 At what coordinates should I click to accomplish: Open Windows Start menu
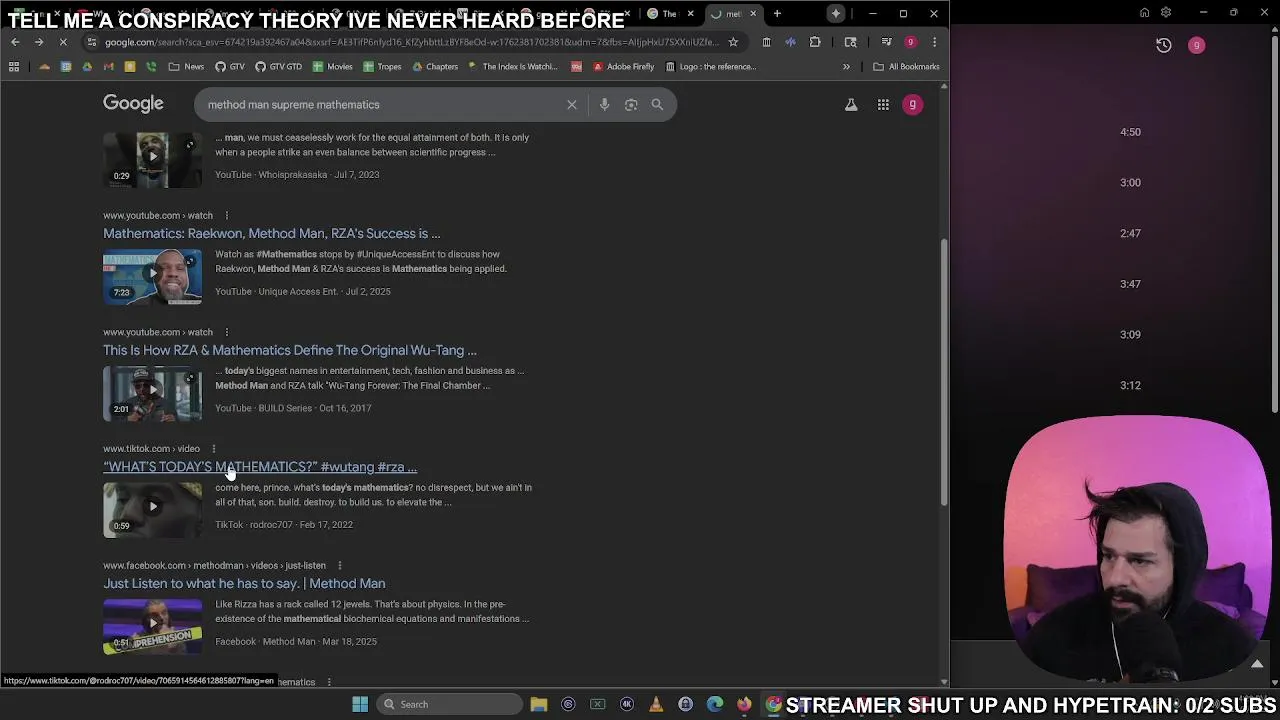[360, 704]
